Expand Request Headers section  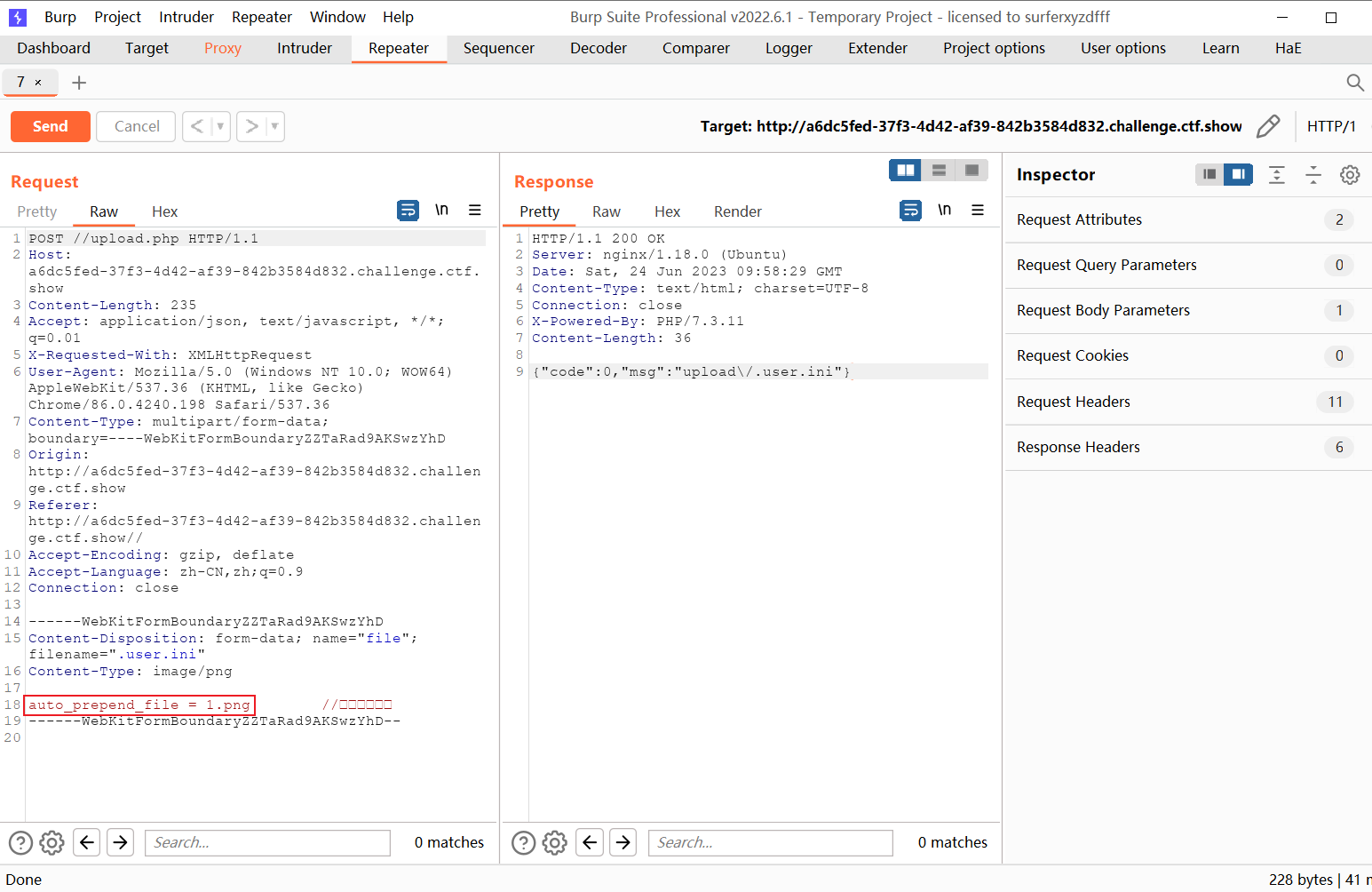click(1188, 402)
